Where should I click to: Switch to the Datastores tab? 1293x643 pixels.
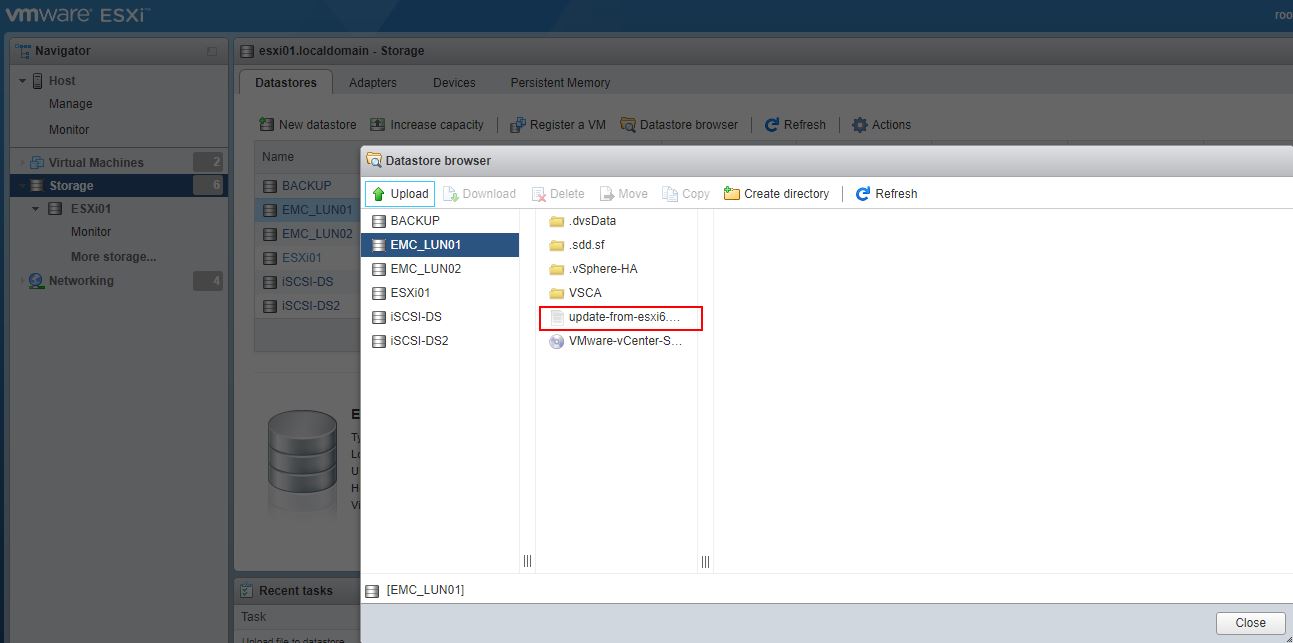(285, 83)
